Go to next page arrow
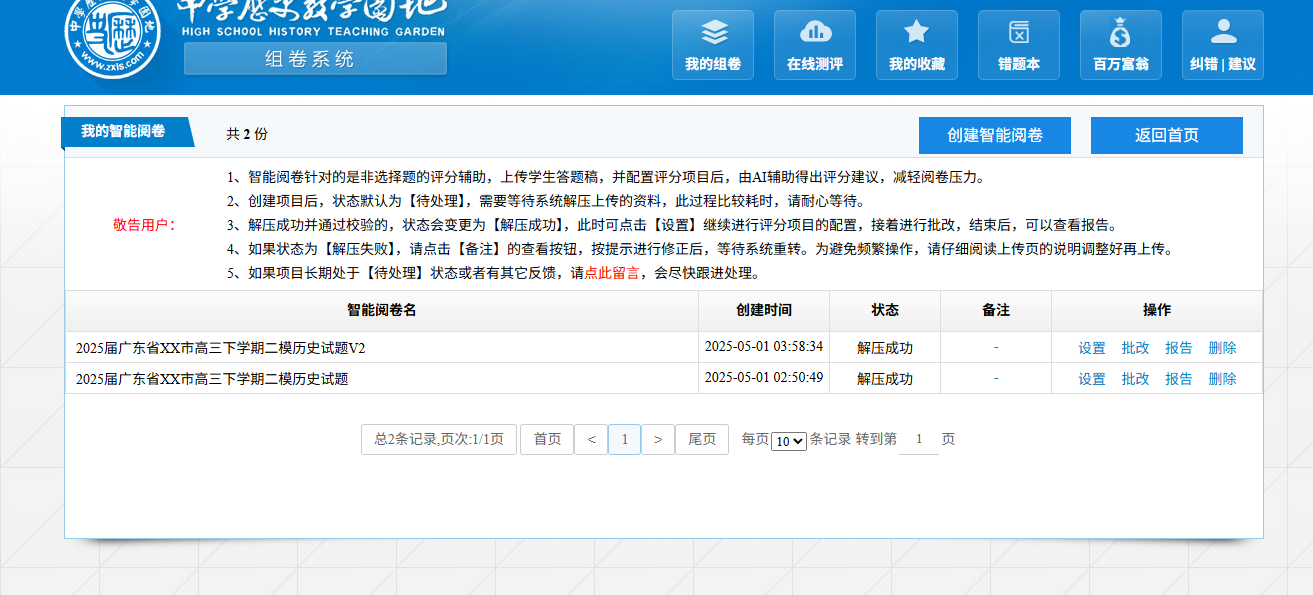Image resolution: width=1313 pixels, height=595 pixels. point(657,439)
